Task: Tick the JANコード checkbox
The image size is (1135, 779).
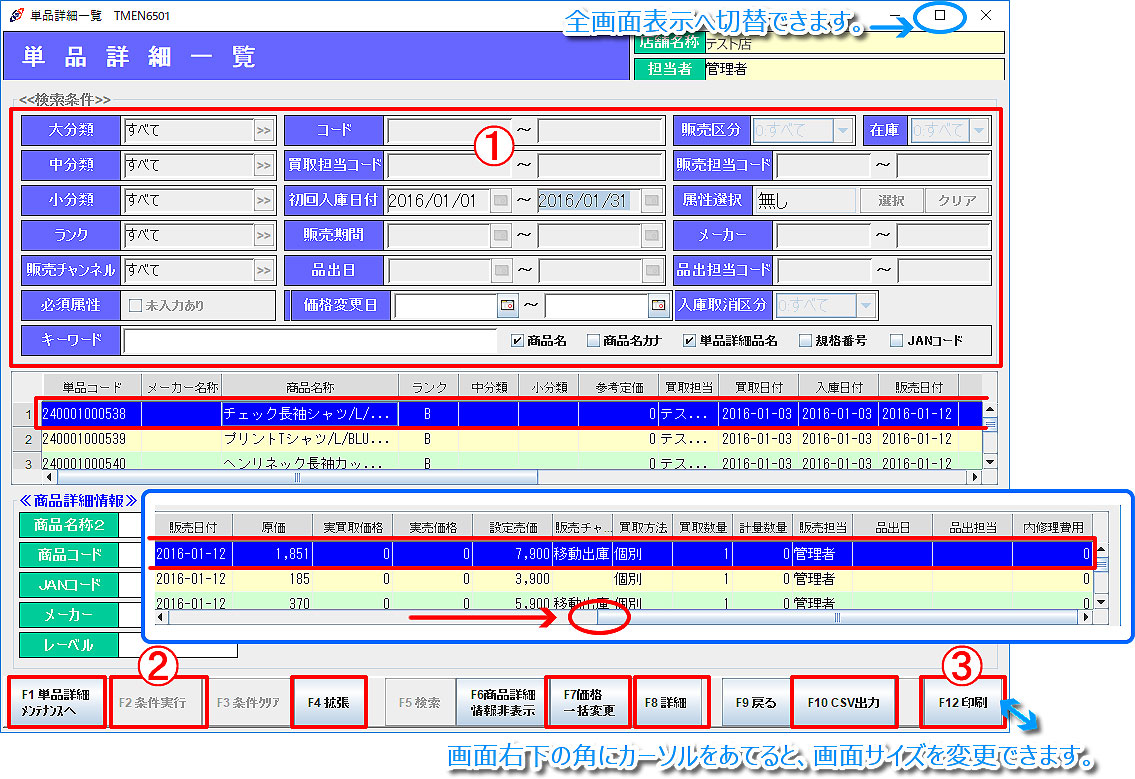Action: 896,341
